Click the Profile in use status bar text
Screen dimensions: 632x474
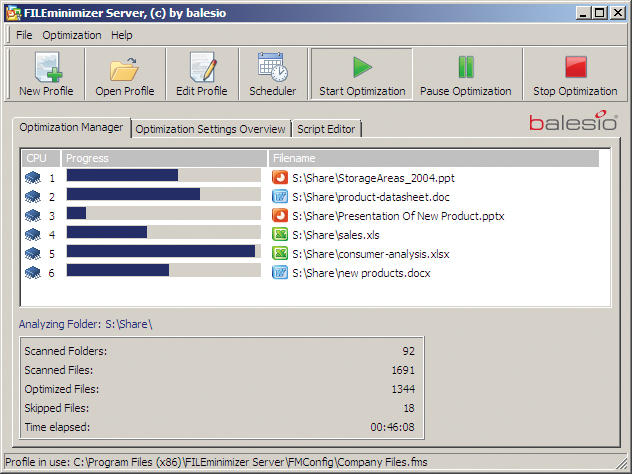[x=216, y=462]
